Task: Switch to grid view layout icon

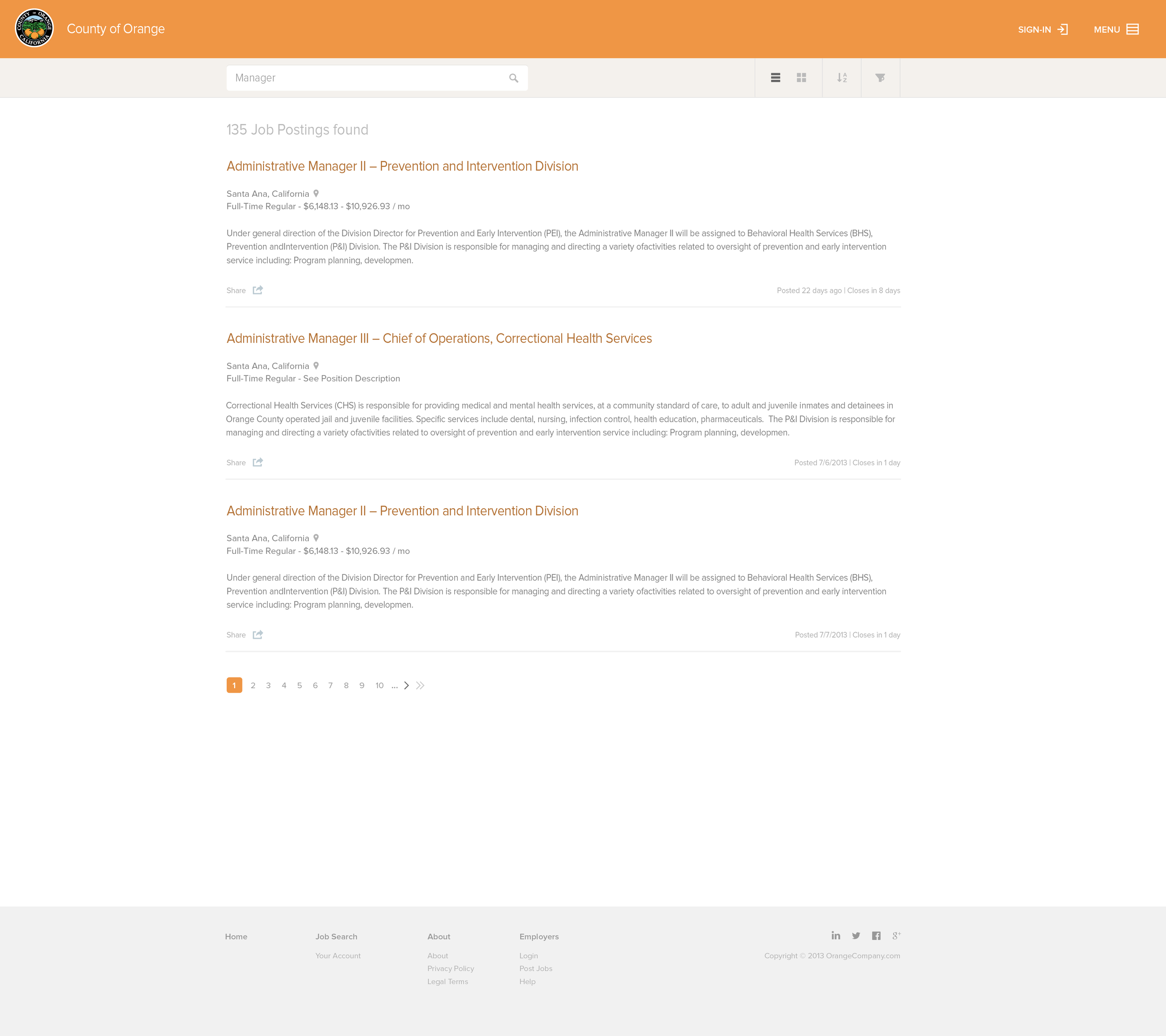Action: pyautogui.click(x=801, y=77)
